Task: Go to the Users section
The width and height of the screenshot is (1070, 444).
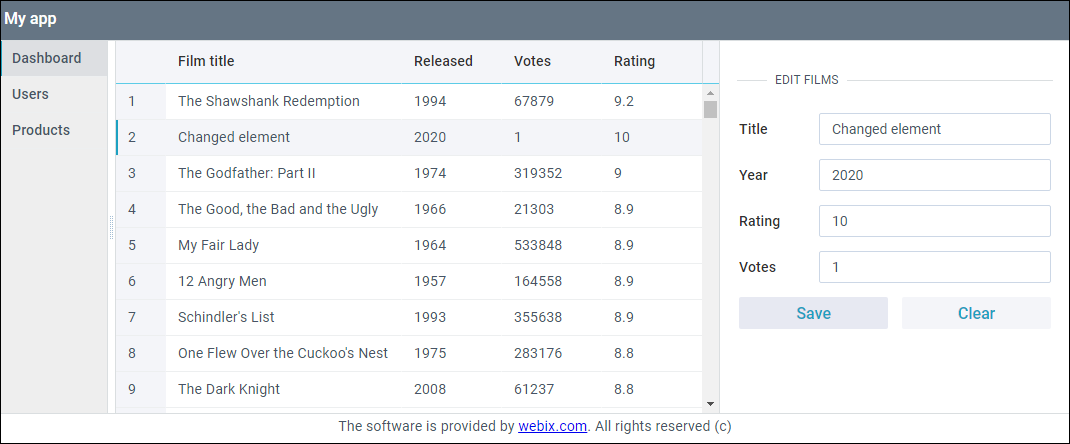Action: coord(31,94)
